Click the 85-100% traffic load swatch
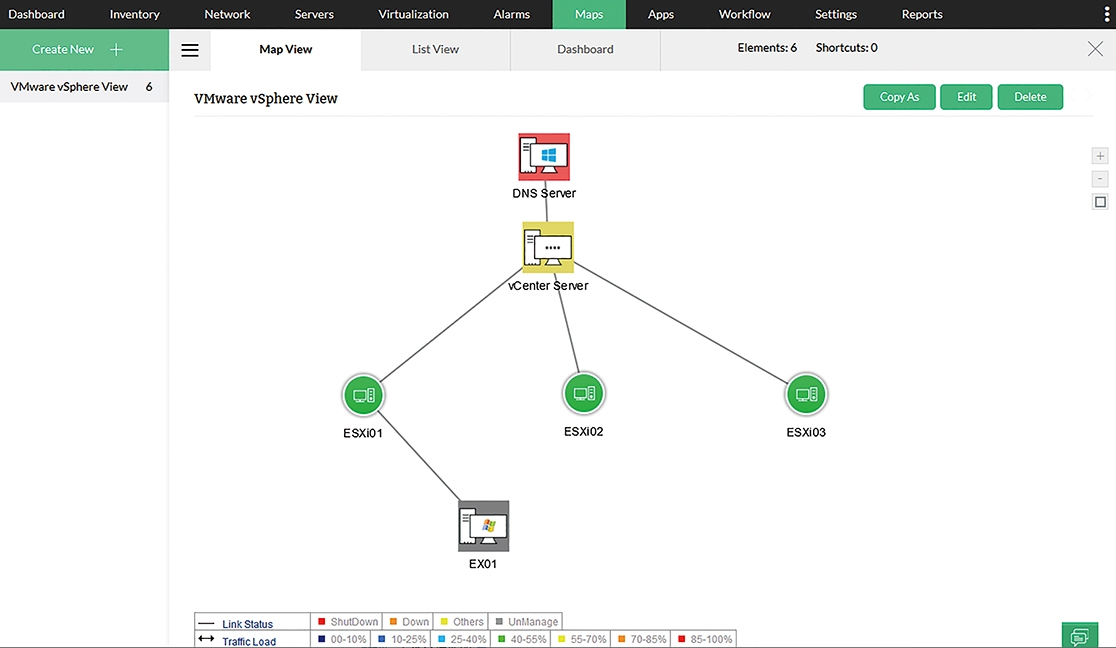Image resolution: width=1116 pixels, height=648 pixels. click(681, 639)
